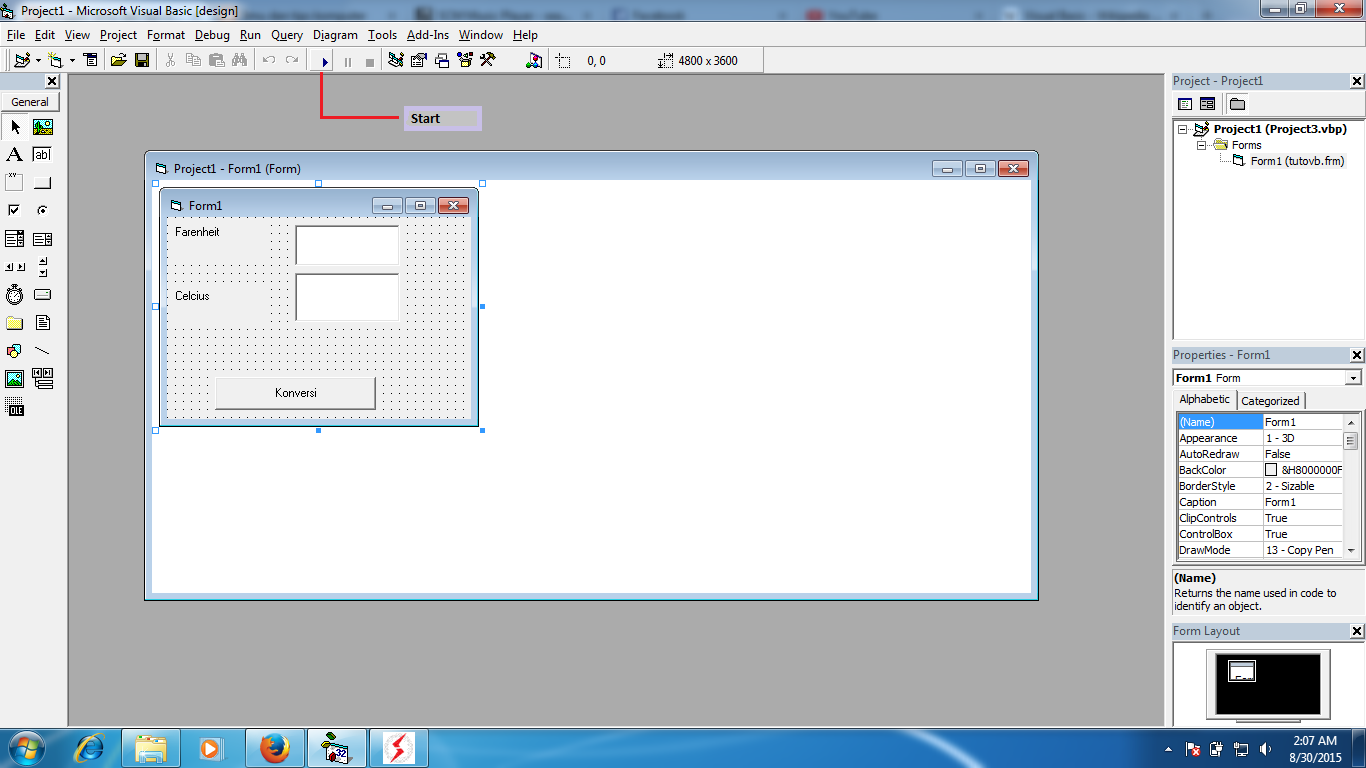Select the CommandButton control tool

(42, 183)
